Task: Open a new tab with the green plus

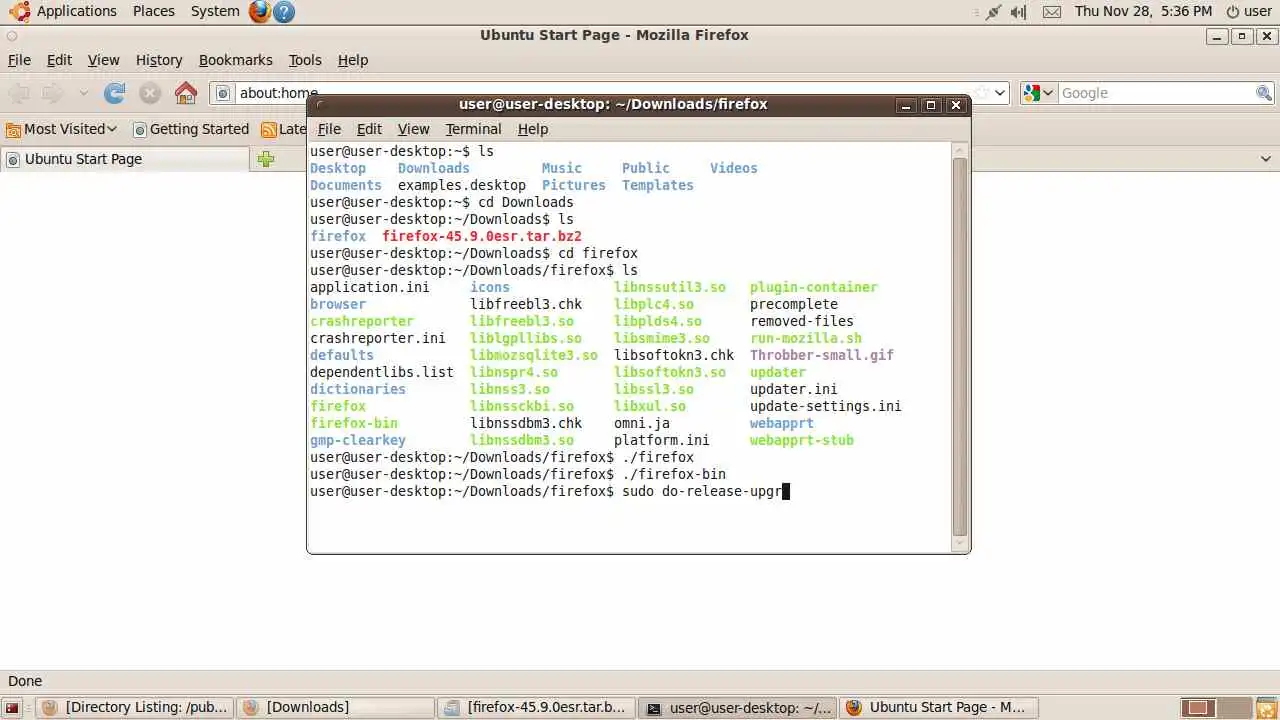Action: point(265,159)
